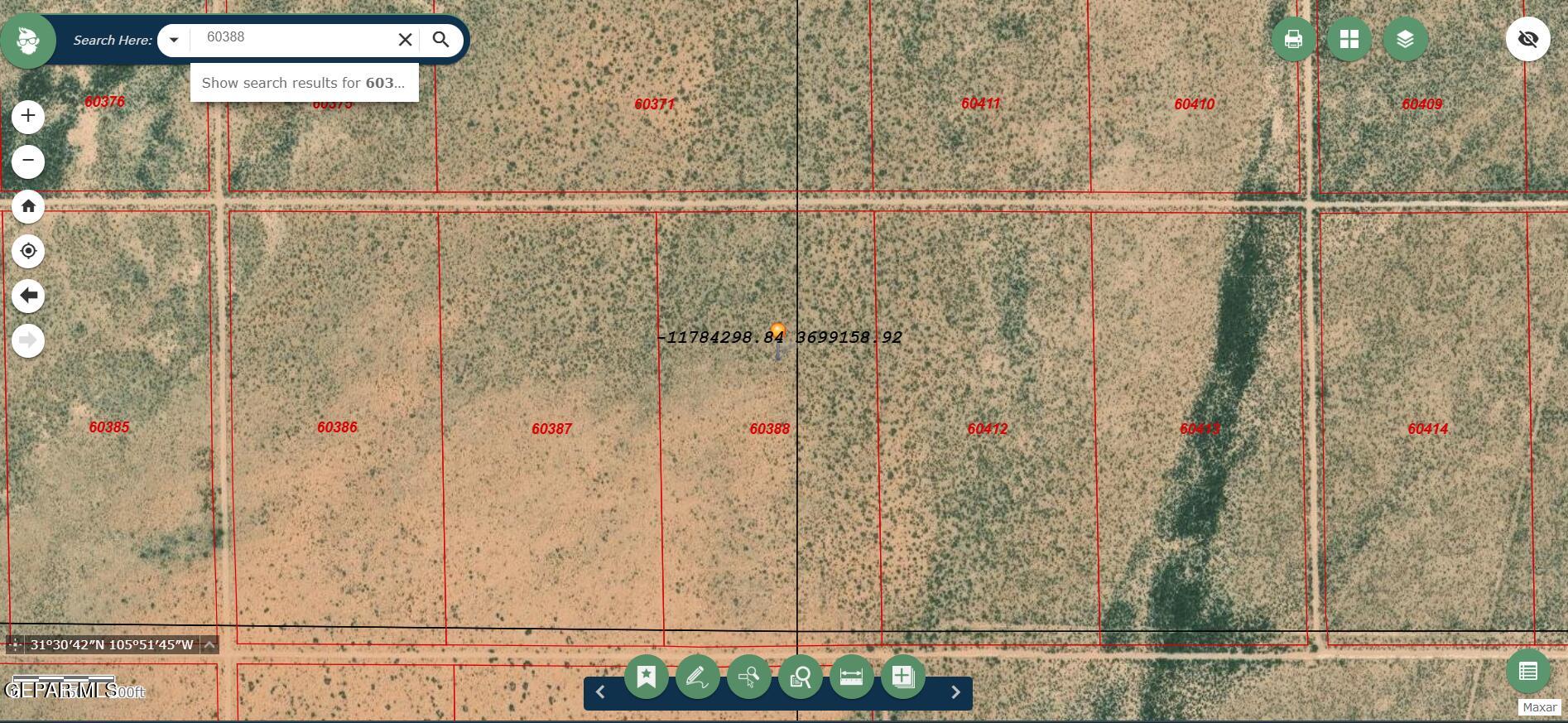1568x723 pixels.
Task: Open the Basemap Gallery grid icon
Action: [x=1349, y=39]
